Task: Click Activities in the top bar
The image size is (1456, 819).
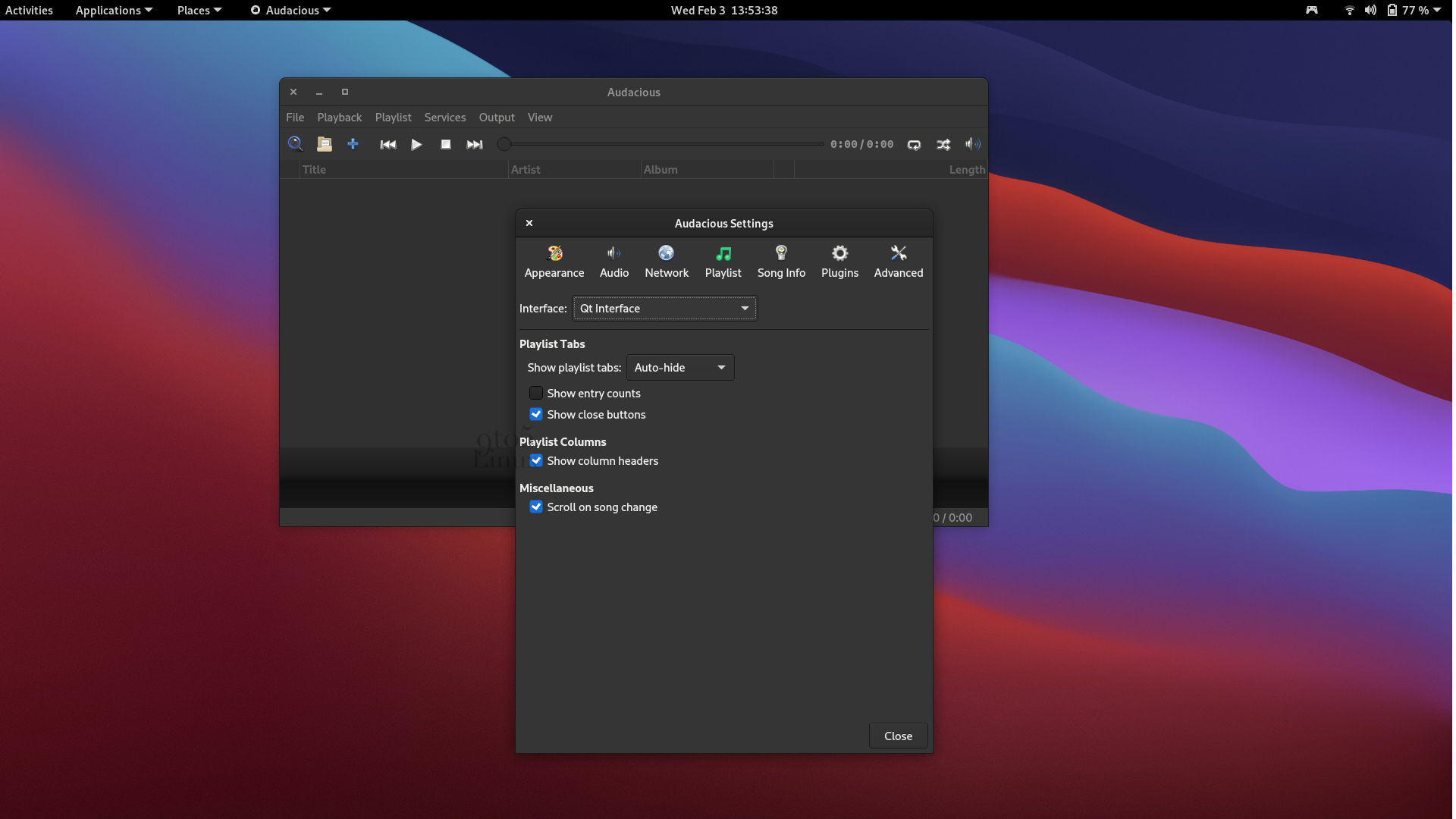Action: (28, 10)
